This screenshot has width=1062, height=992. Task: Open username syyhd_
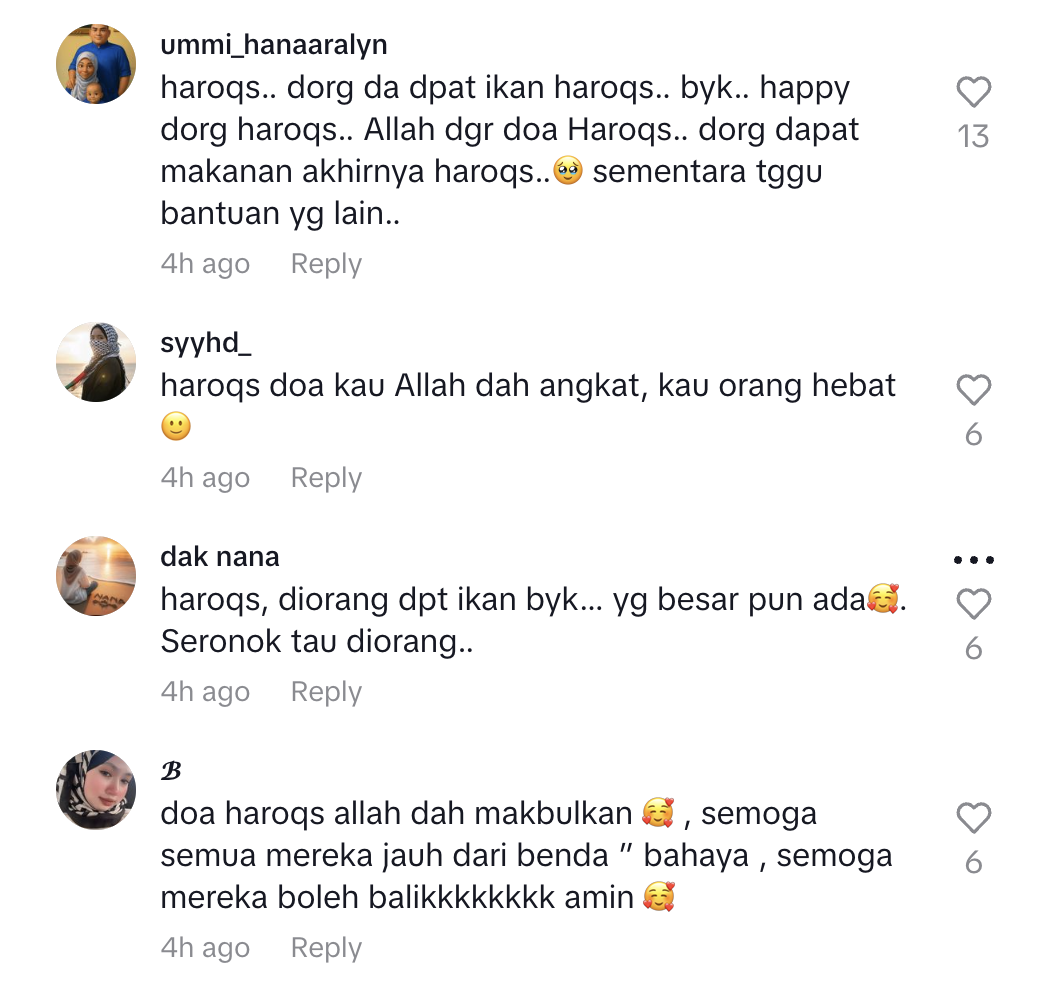point(206,343)
